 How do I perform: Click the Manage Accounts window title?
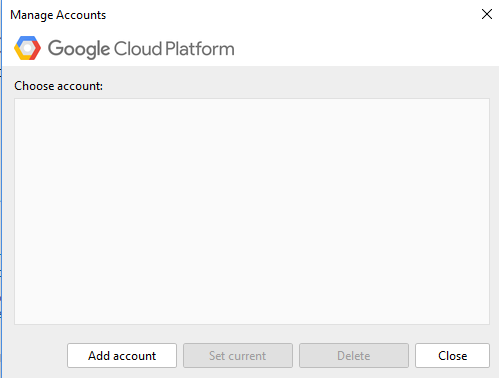coord(58,15)
